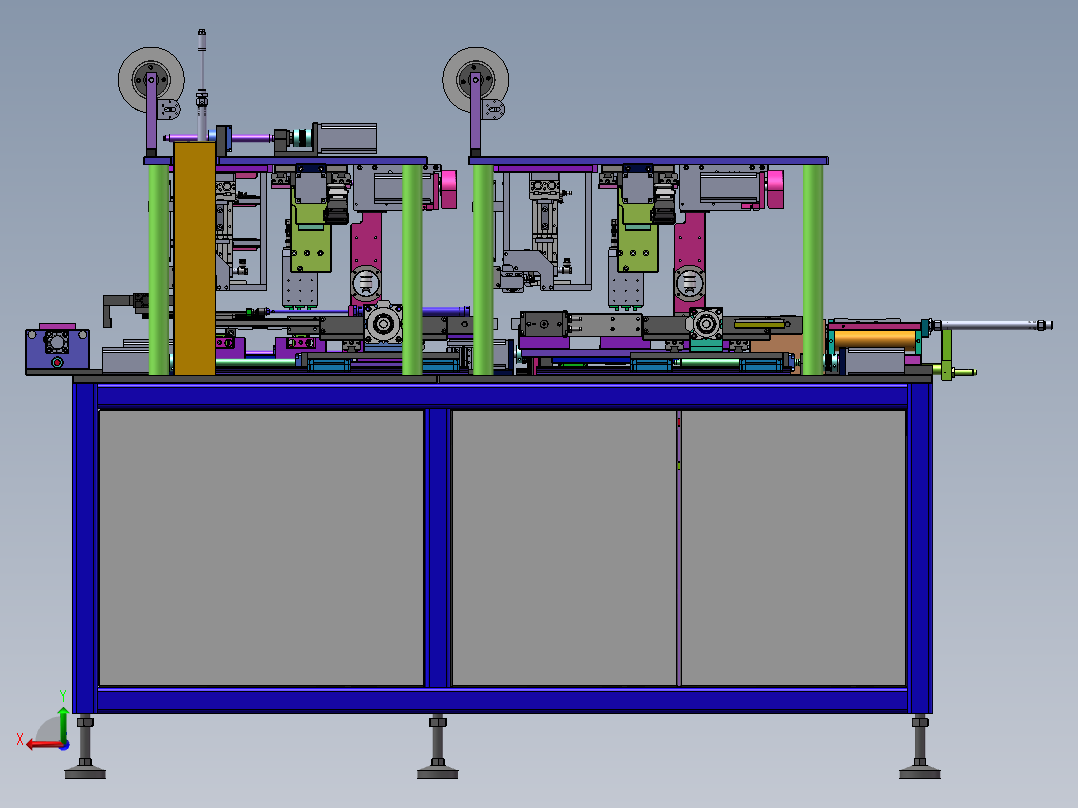
Task: Select the long cylinder rod extending right
Action: click(995, 325)
